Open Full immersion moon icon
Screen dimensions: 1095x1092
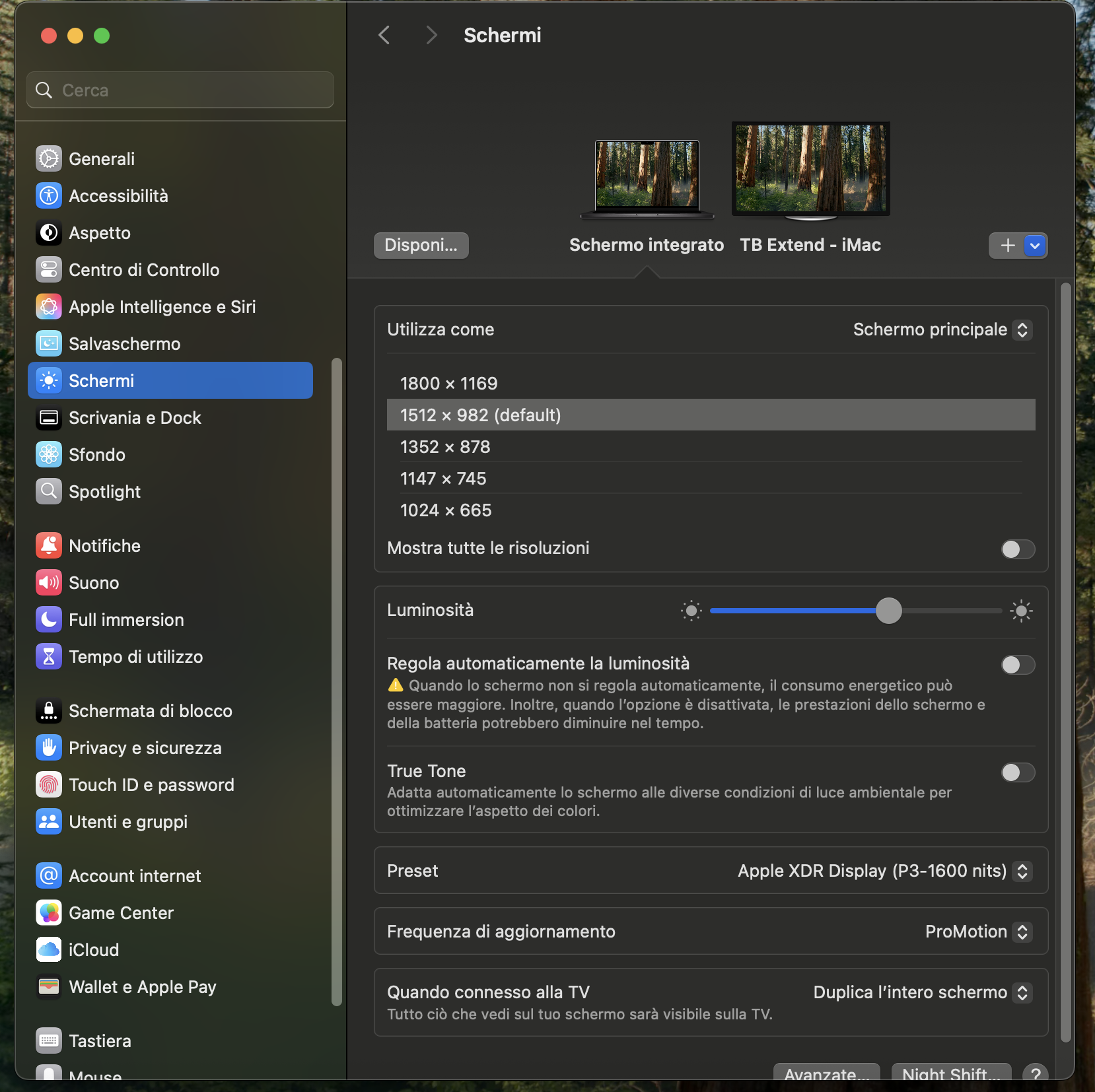49,619
